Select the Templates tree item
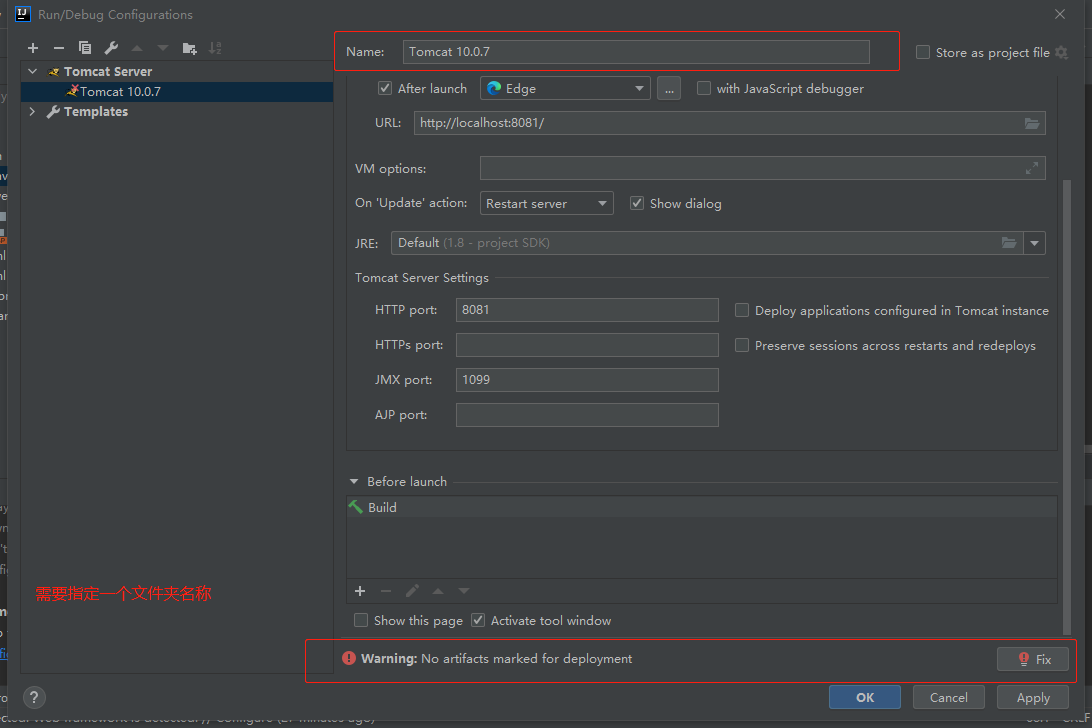 (96, 111)
